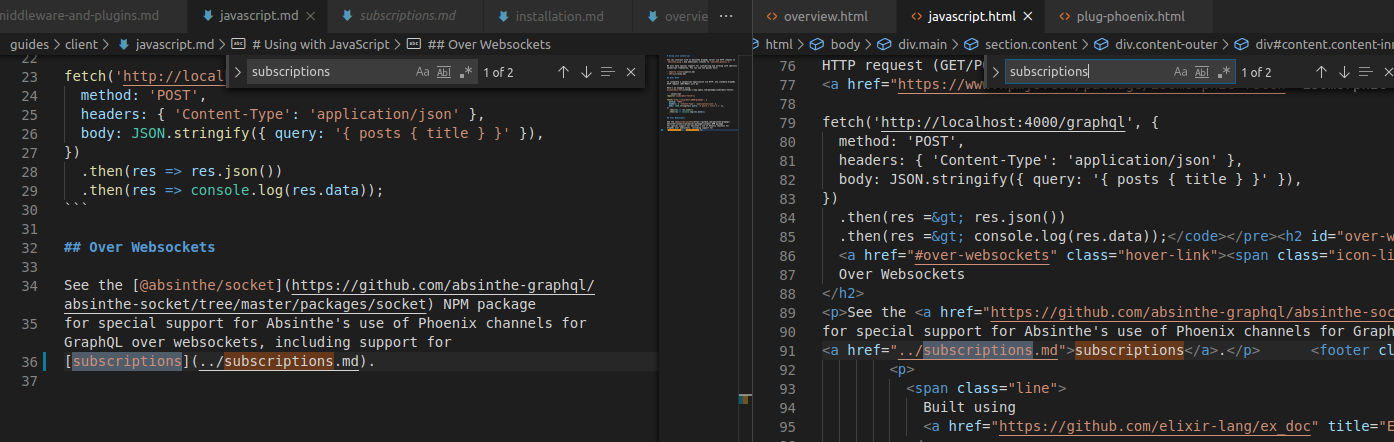Open left editor group's more actions menu
Viewport: 1394px width, 442px height.
click(x=726, y=17)
